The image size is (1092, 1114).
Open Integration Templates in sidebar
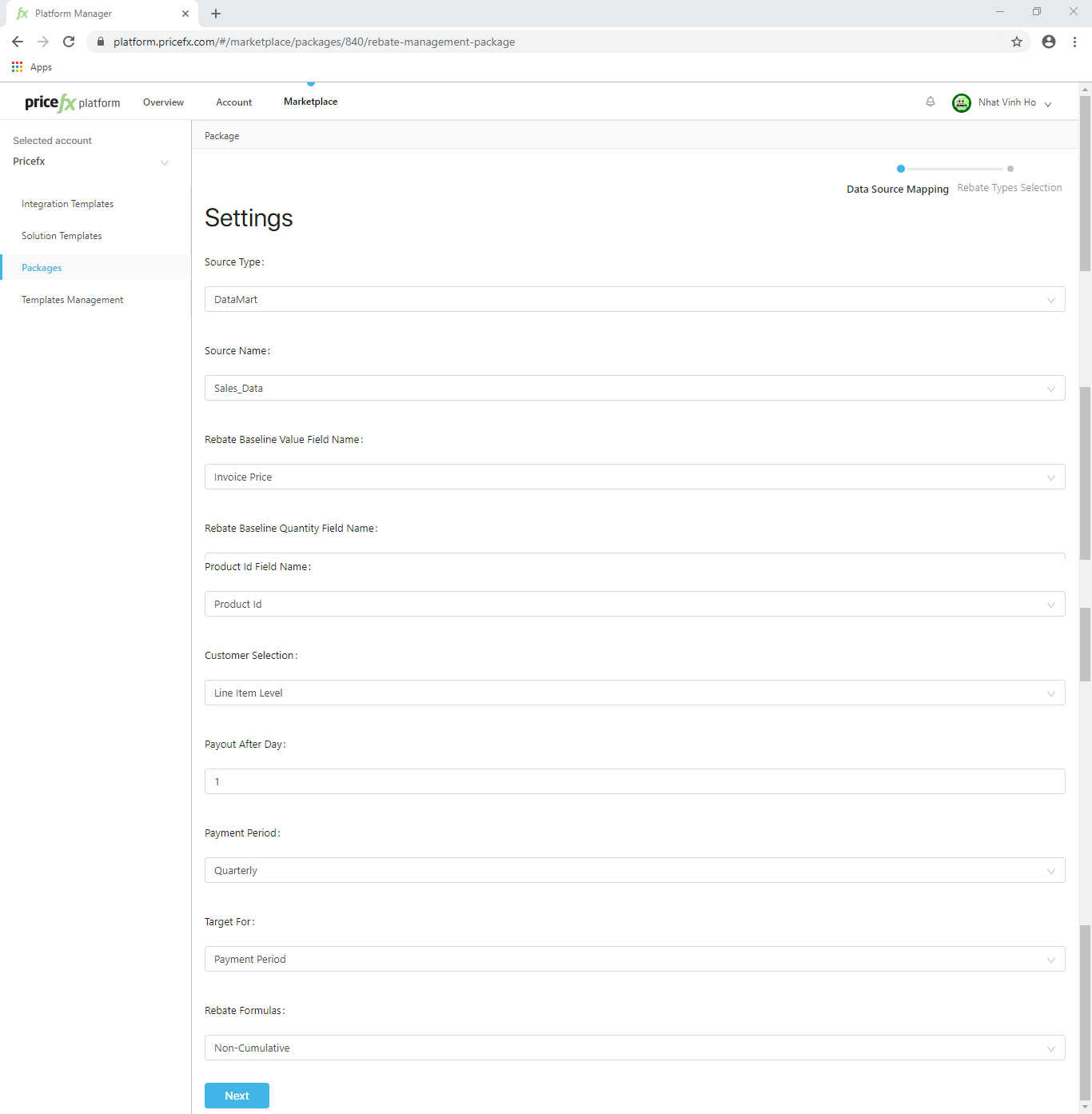coord(67,204)
